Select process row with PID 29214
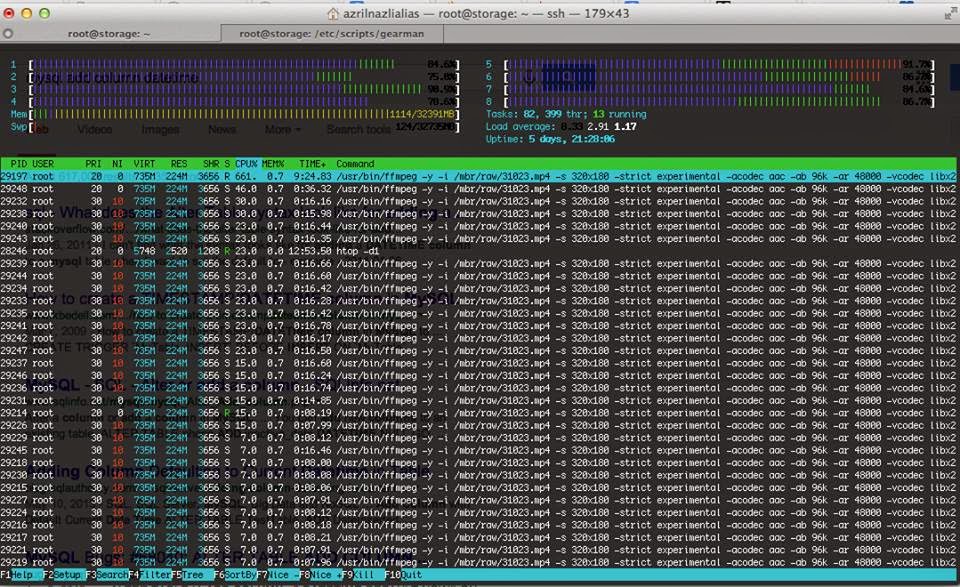960x587 pixels. click(x=478, y=413)
